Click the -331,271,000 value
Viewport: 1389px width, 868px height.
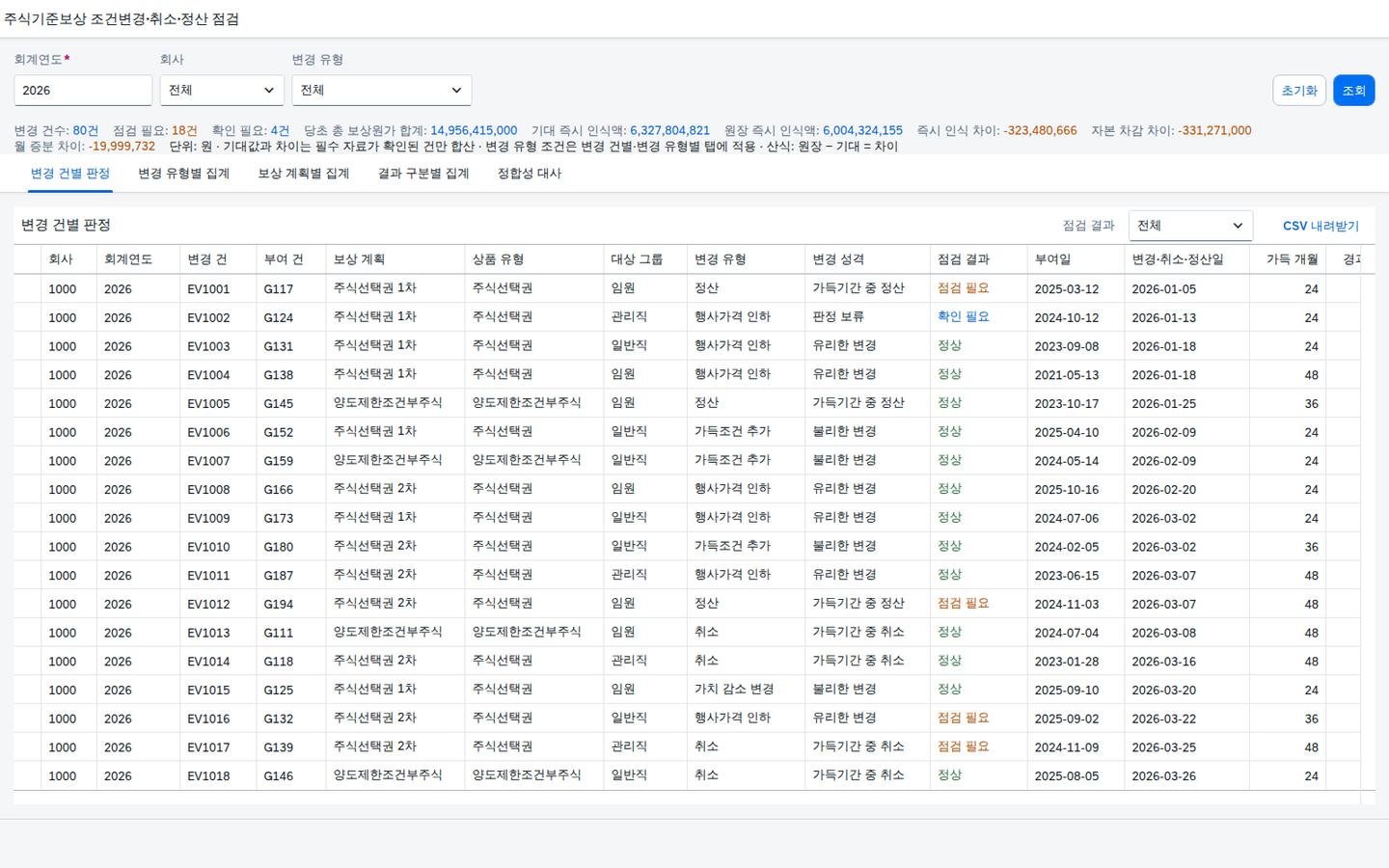pyautogui.click(x=1214, y=130)
